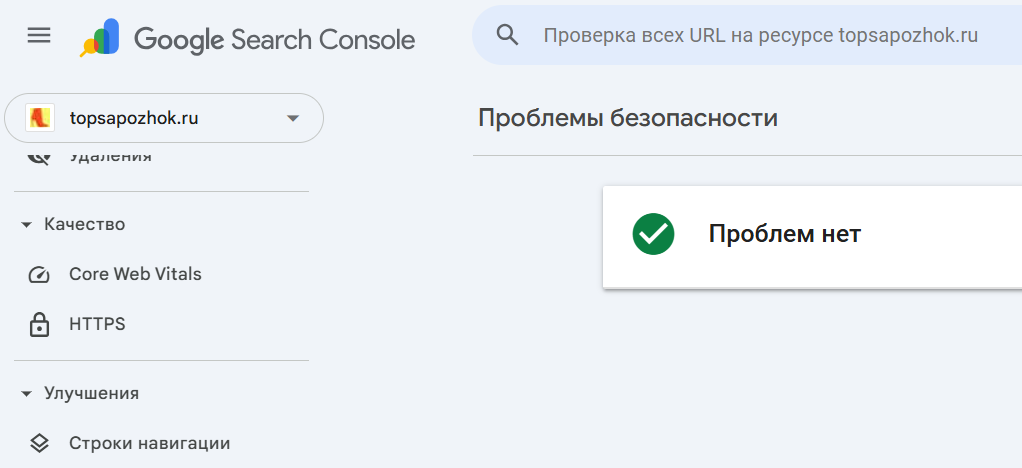Click the magnifier icon in the search bar
Screen dimensions: 1022x468
(507, 35)
